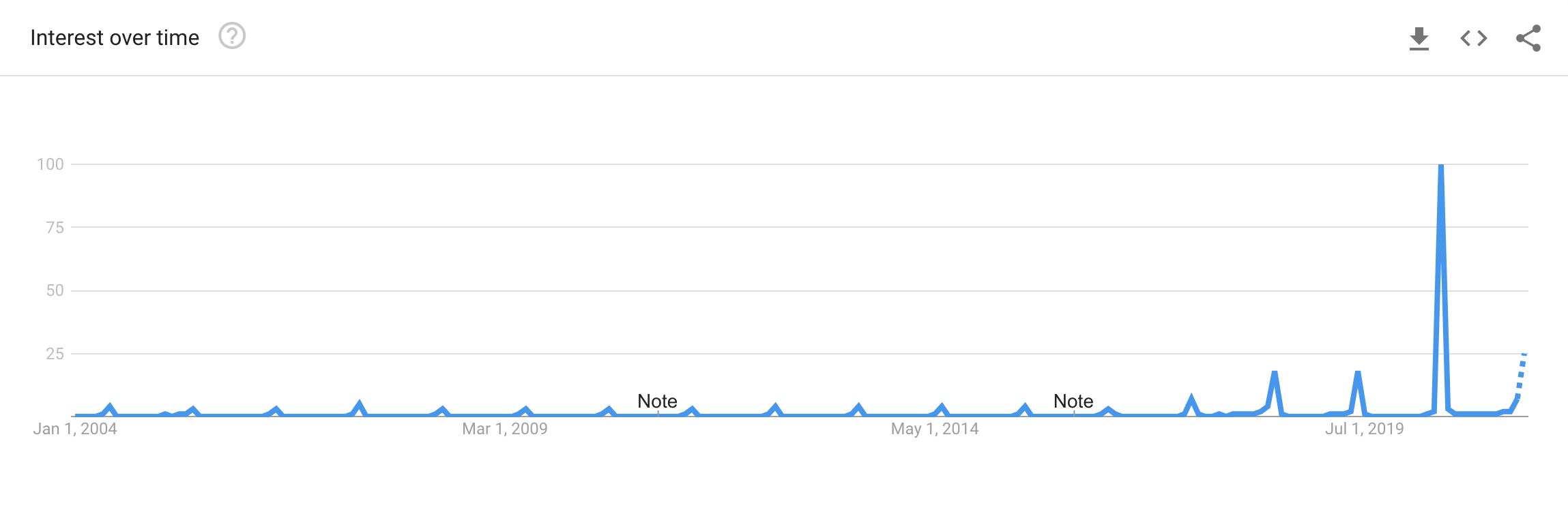Click the Jan 1, 2004 axis label
This screenshot has width=1568, height=529.
pyautogui.click(x=75, y=429)
